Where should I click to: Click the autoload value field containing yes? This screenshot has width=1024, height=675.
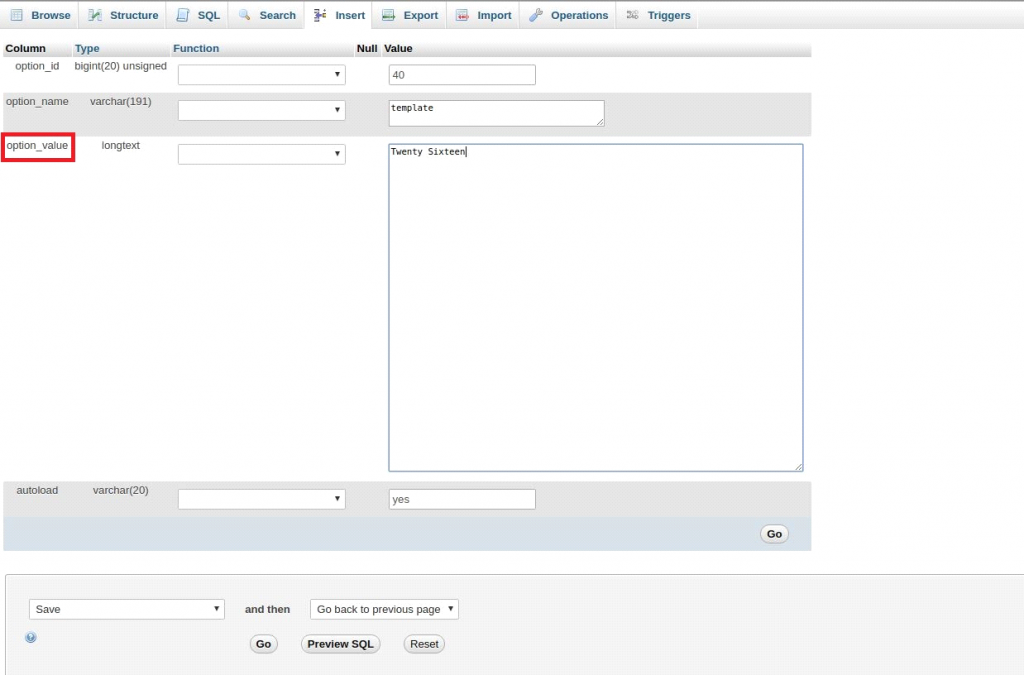pos(461,499)
